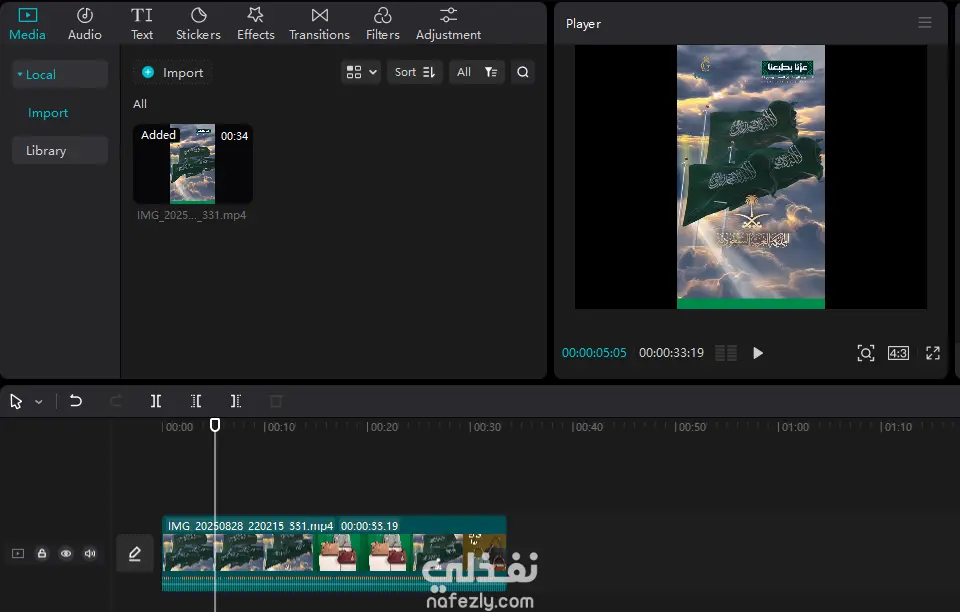Switch to the Transitions tab
Viewport: 960px width, 612px height.
coord(319,23)
